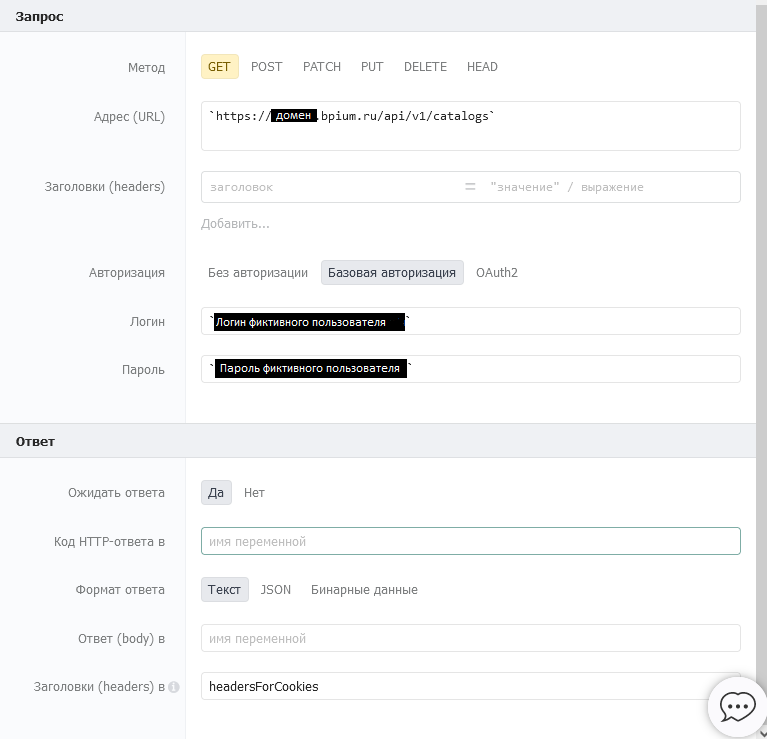Screen dimensions: 767x739
Task: Click the Пароль input field
Action: point(471,369)
